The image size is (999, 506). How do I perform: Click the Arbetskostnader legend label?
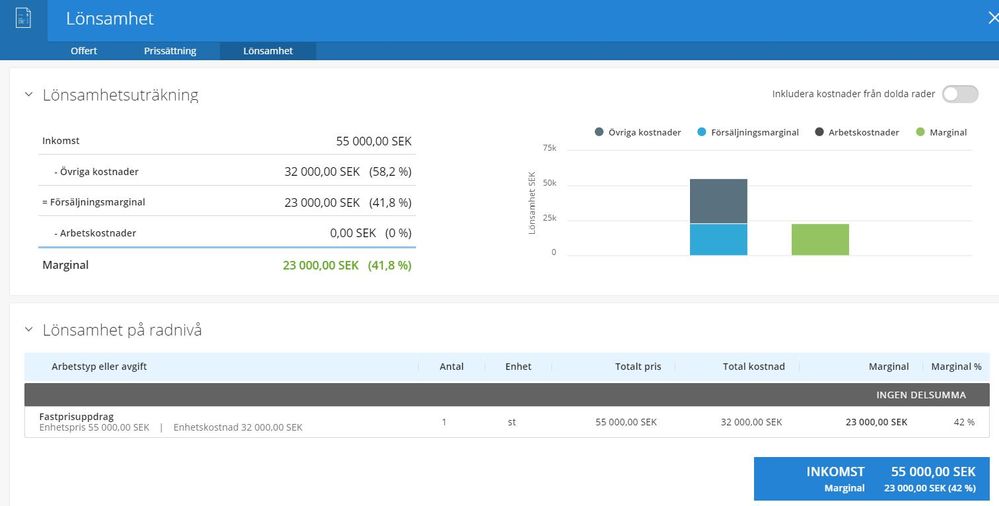pos(864,133)
